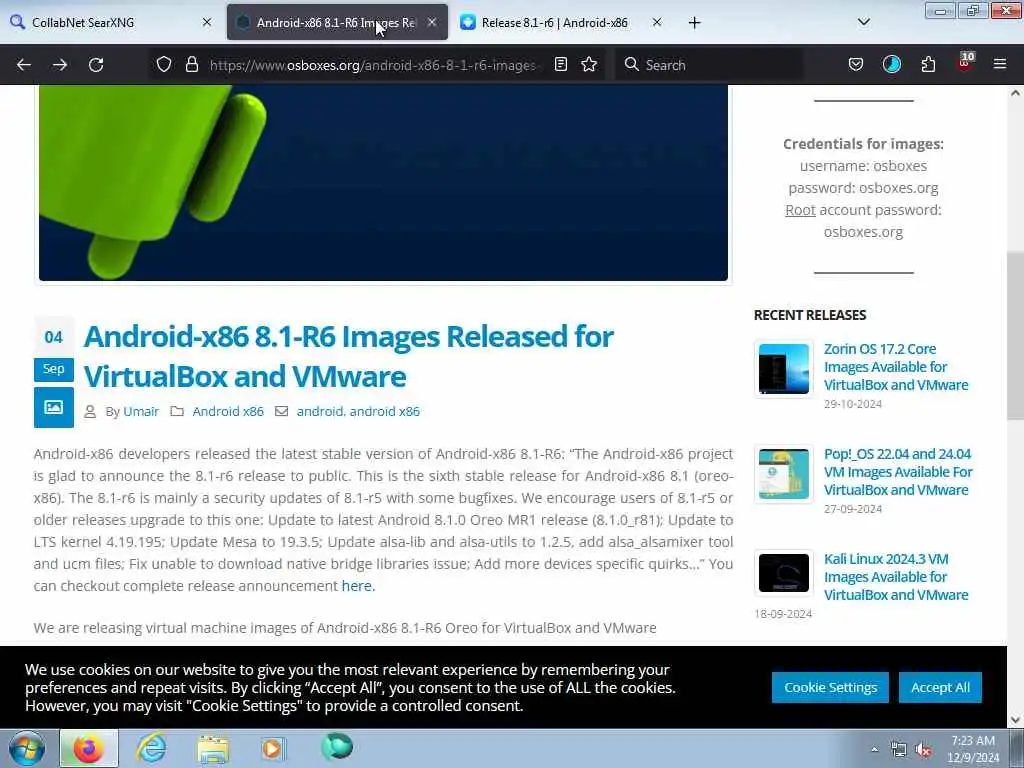This screenshot has width=1024, height=768.
Task: Click the Firefox taskbar icon
Action: (89, 748)
